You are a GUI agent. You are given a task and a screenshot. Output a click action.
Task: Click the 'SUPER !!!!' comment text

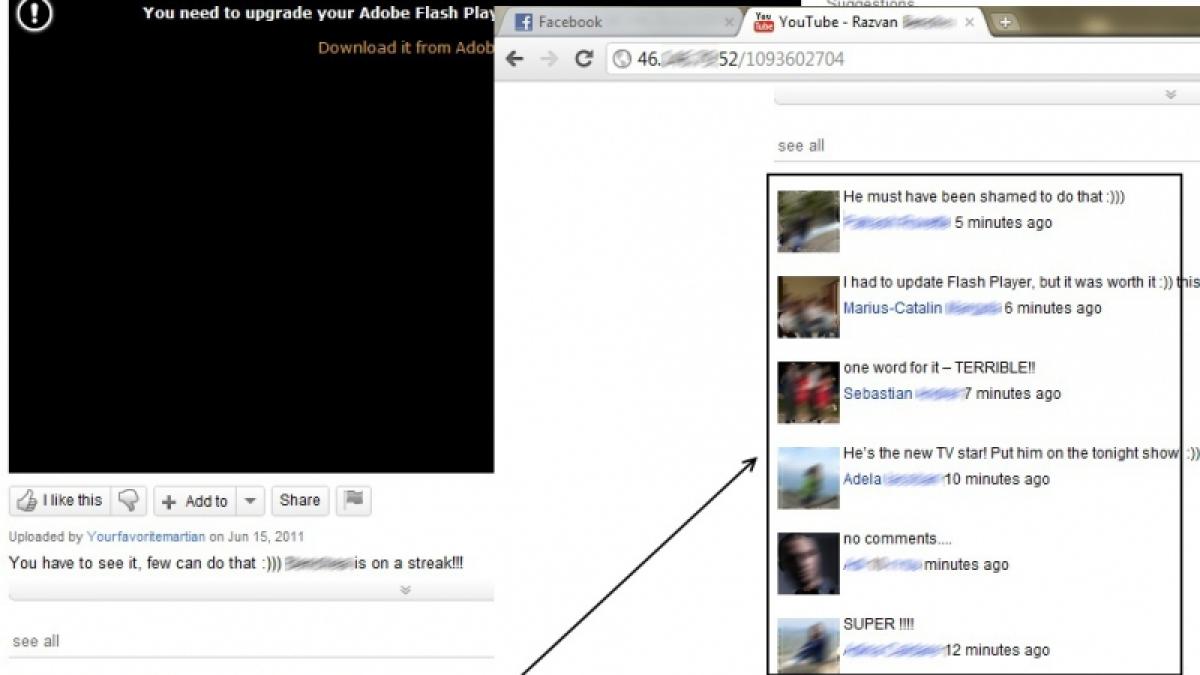click(x=879, y=624)
